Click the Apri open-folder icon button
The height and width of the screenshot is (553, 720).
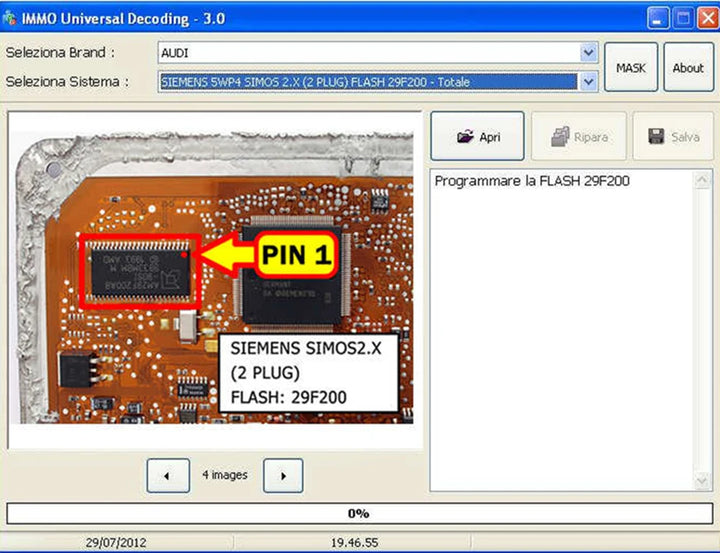click(x=477, y=137)
